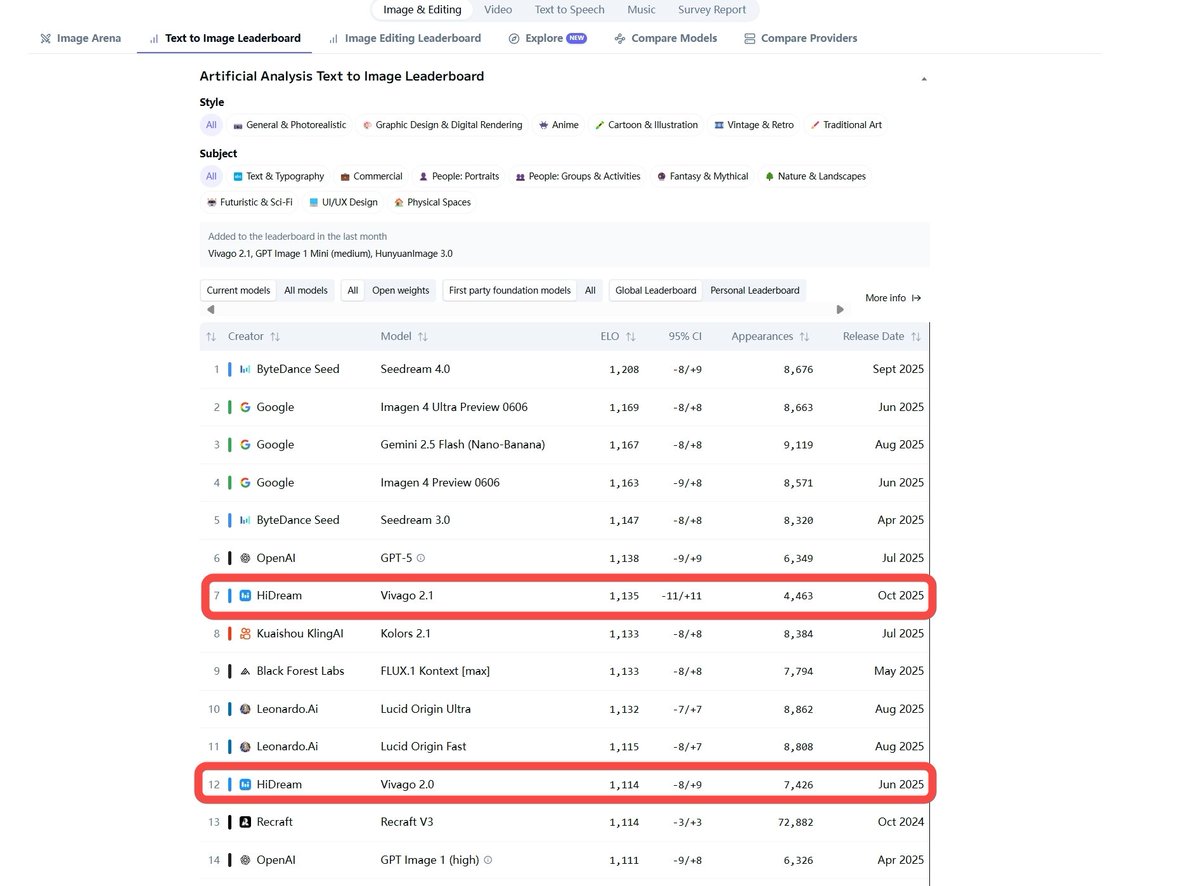This screenshot has width=1200, height=886.
Task: Click the HiDream logo in Vivago 2.1 row
Action: (245, 596)
